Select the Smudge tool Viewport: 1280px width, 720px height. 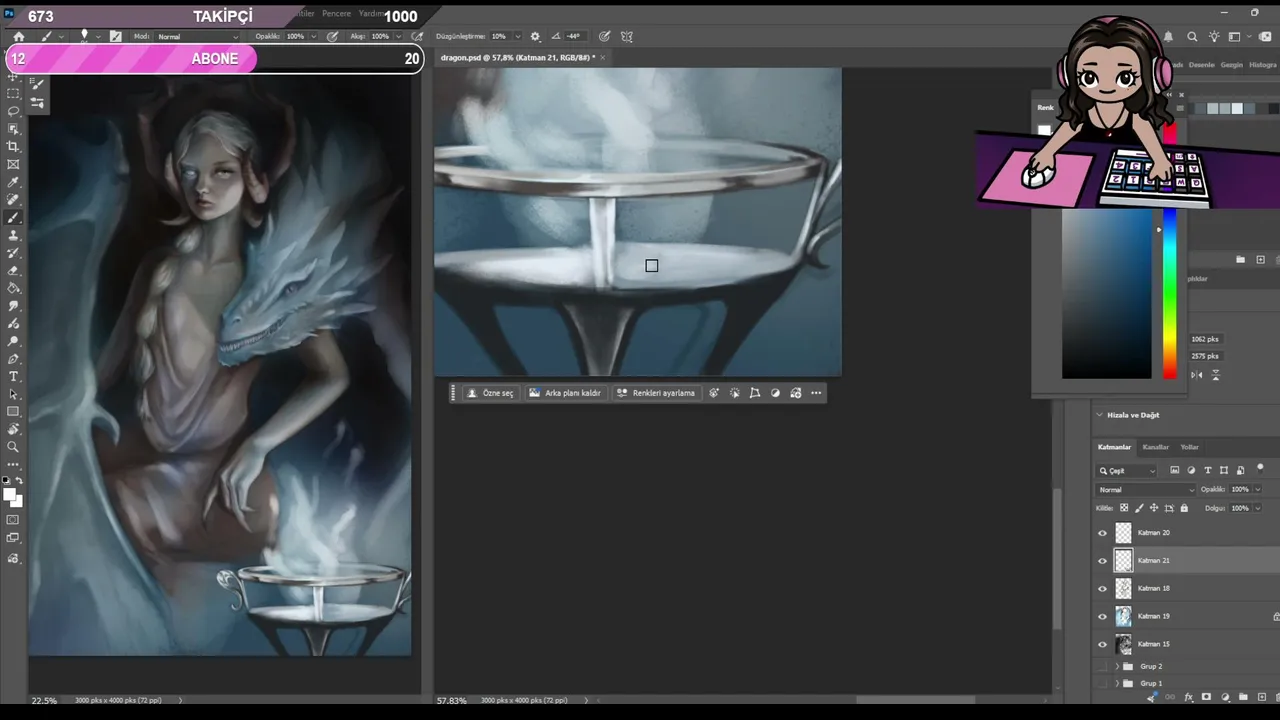pos(13,306)
